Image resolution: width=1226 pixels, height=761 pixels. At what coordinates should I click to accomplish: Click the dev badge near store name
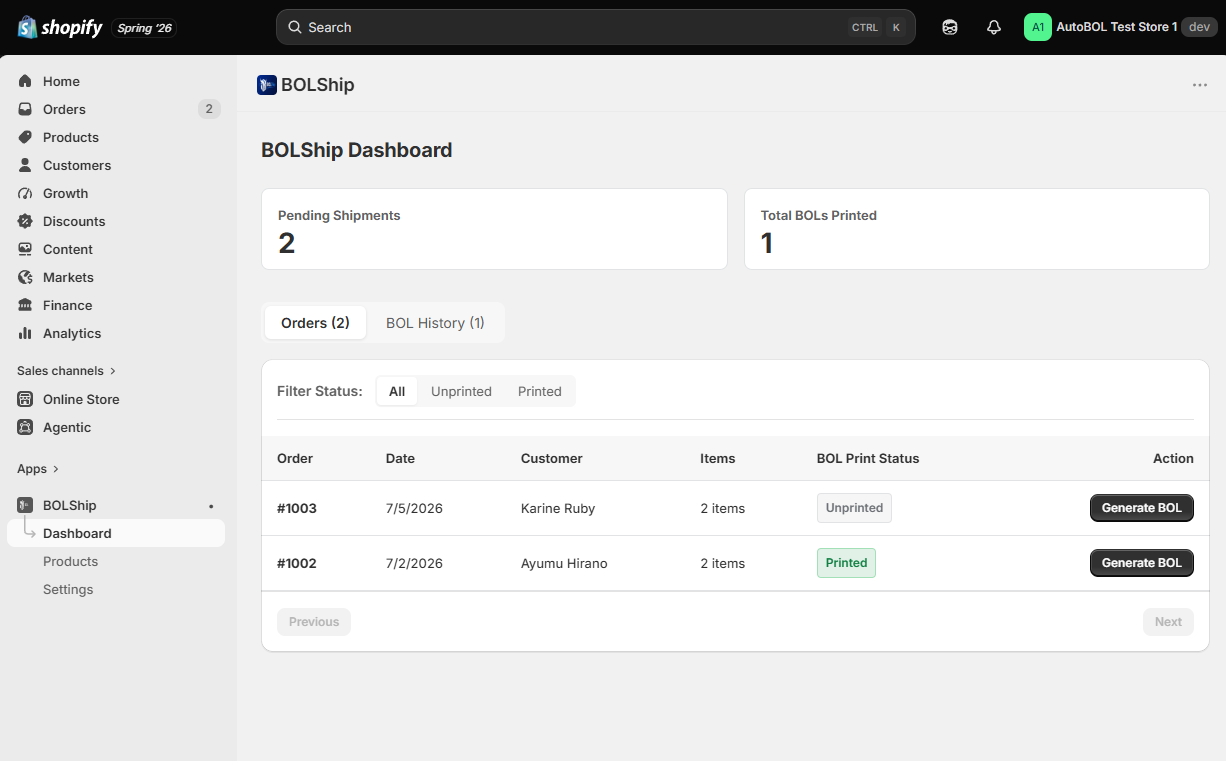tap(1199, 27)
